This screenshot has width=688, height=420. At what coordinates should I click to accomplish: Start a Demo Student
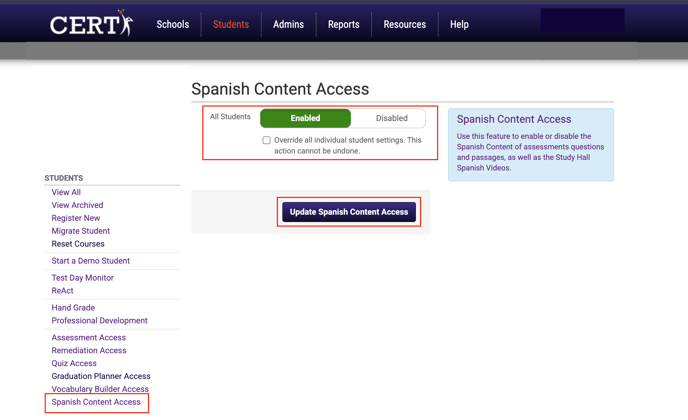(90, 261)
